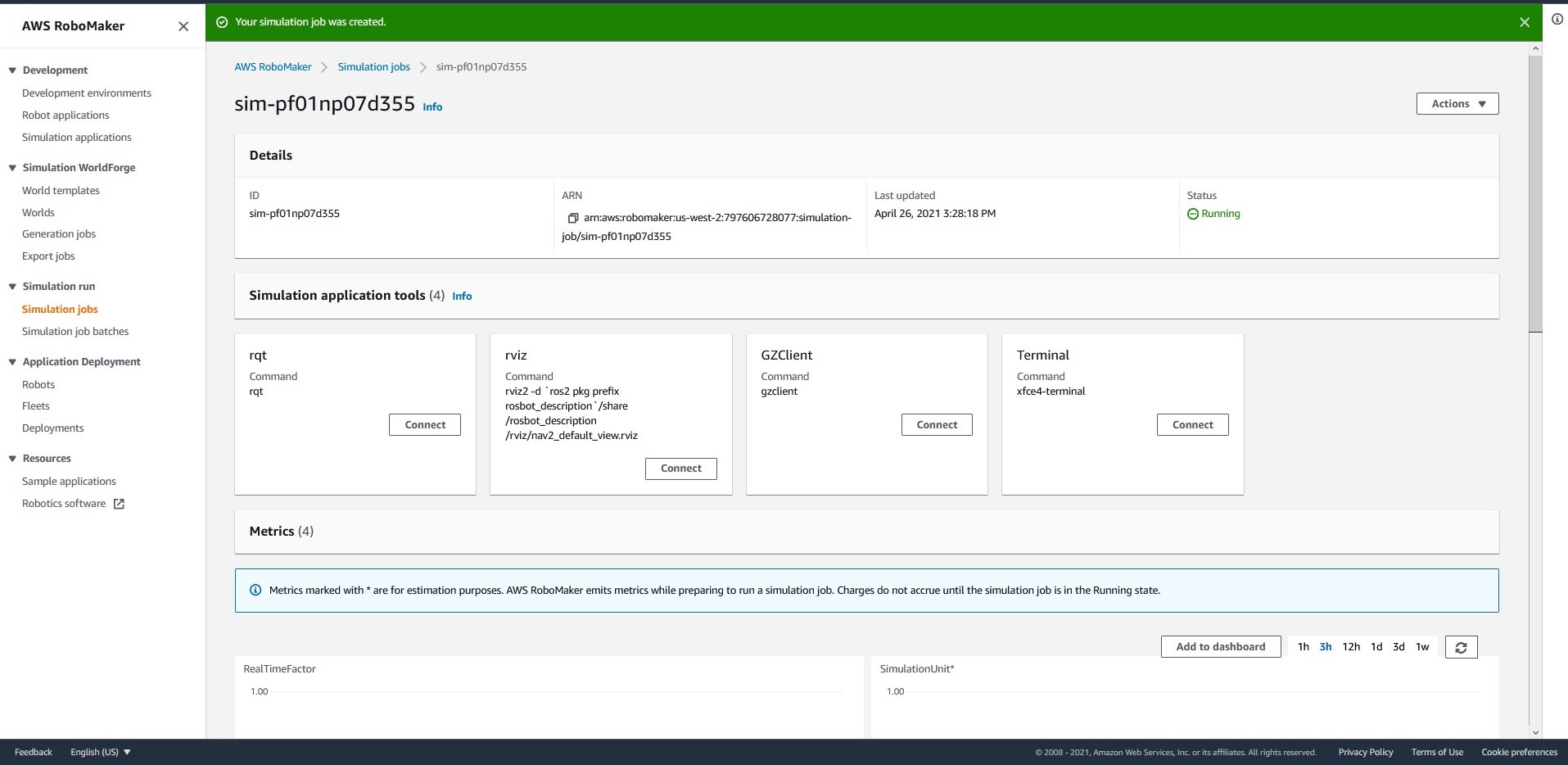Dismiss the green success notification banner
The width and height of the screenshot is (1568, 765).
[x=1524, y=22]
